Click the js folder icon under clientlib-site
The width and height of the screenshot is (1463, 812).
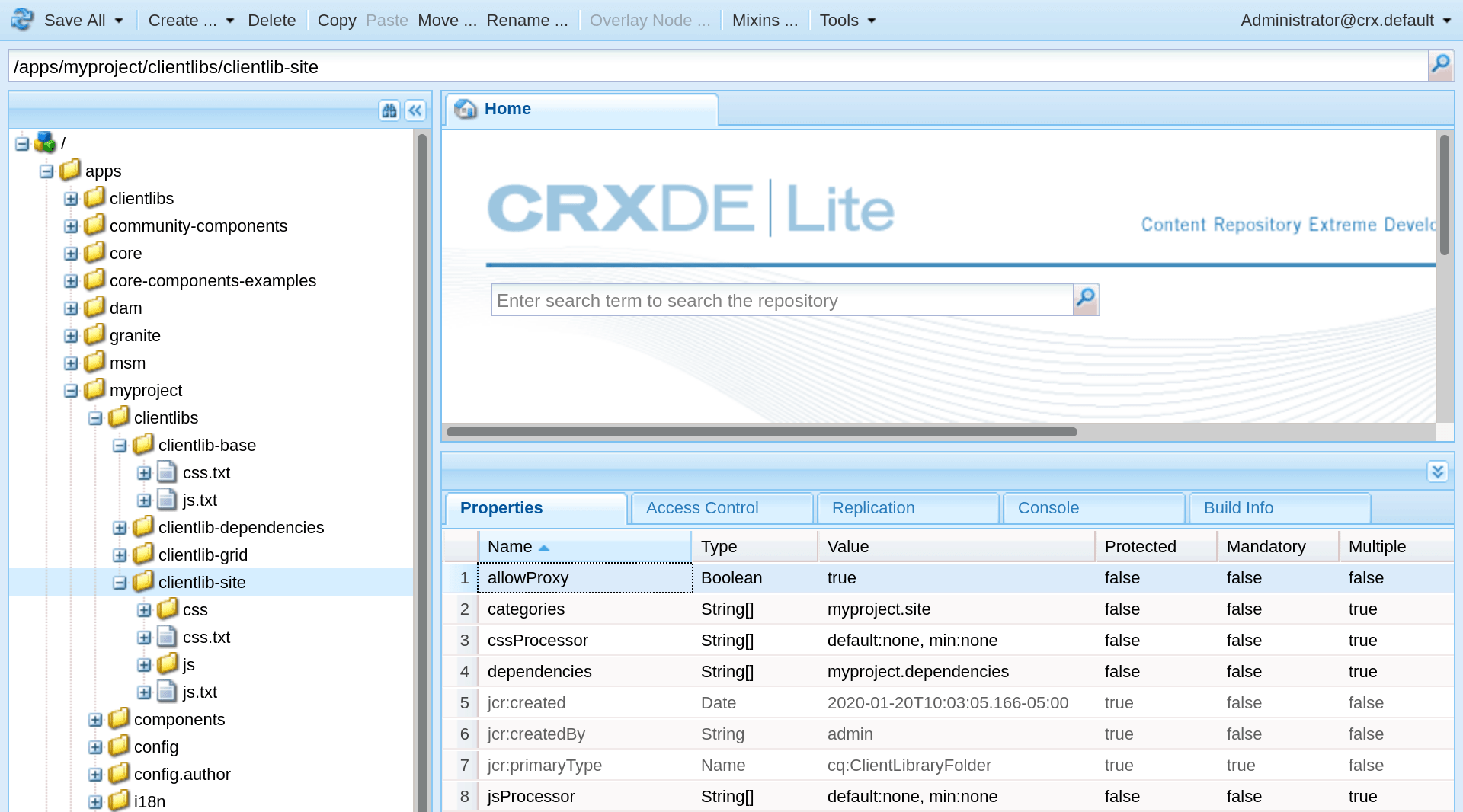[x=168, y=663]
